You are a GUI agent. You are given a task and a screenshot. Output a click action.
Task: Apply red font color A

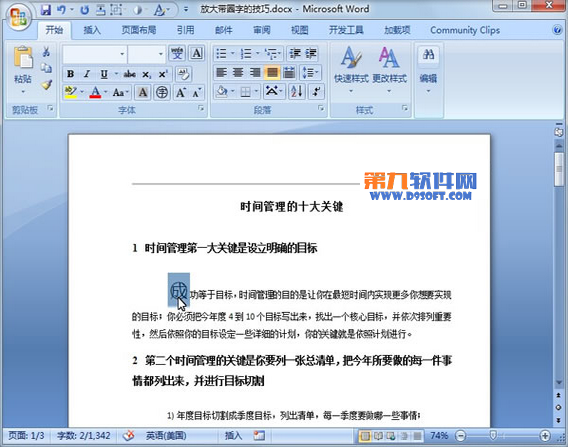pyautogui.click(x=95, y=92)
